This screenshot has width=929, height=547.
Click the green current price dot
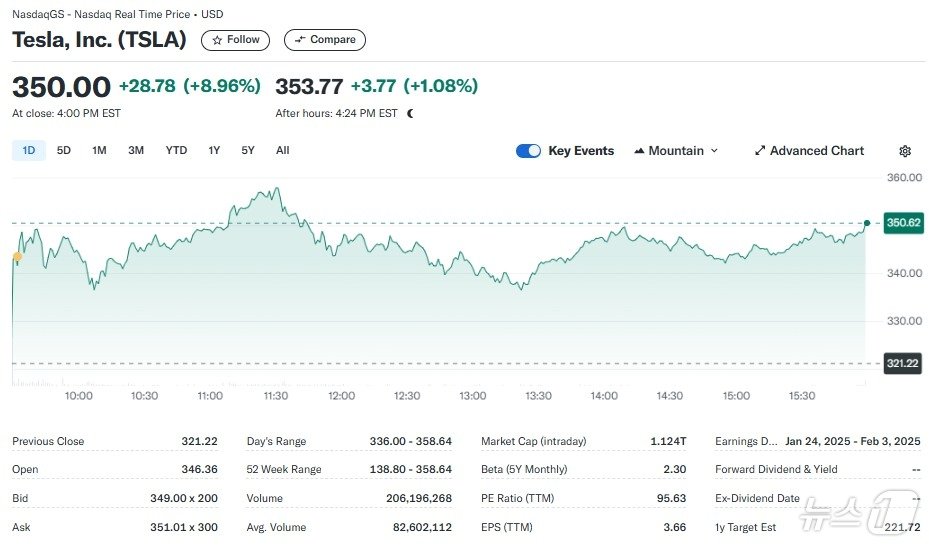[866, 223]
